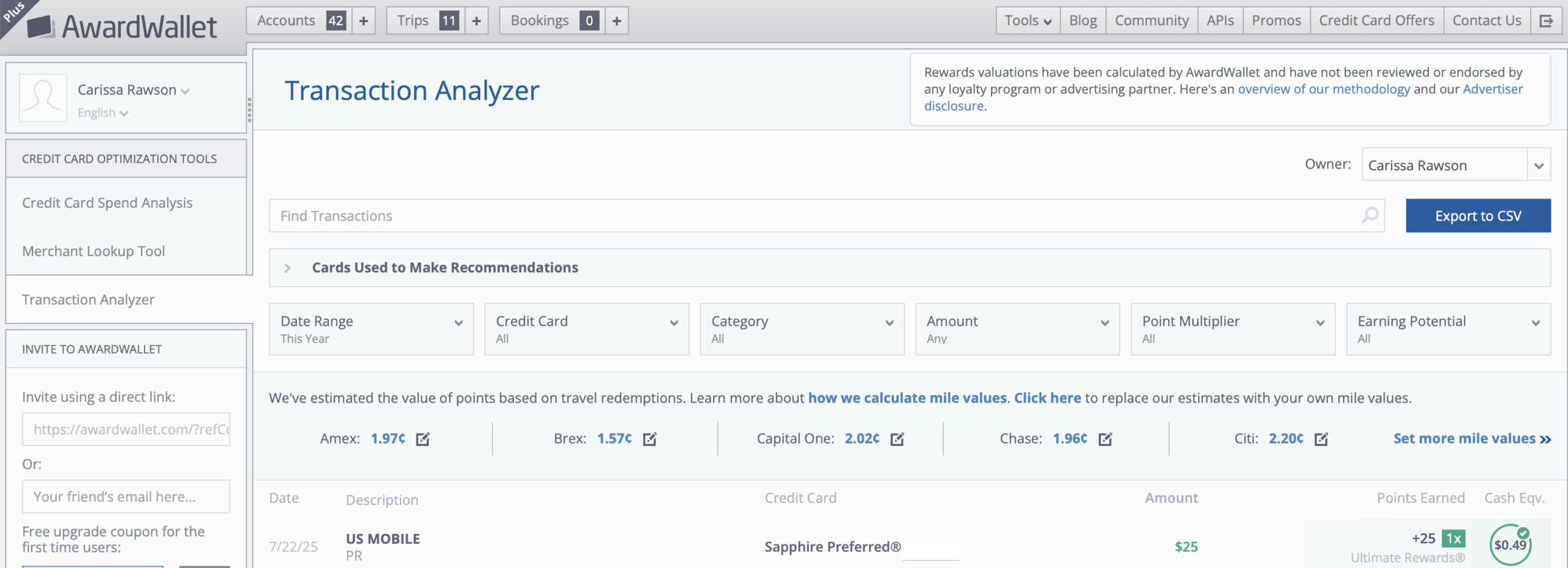
Task: Click the Citi 2.20¢ value
Action: pos(1286,439)
